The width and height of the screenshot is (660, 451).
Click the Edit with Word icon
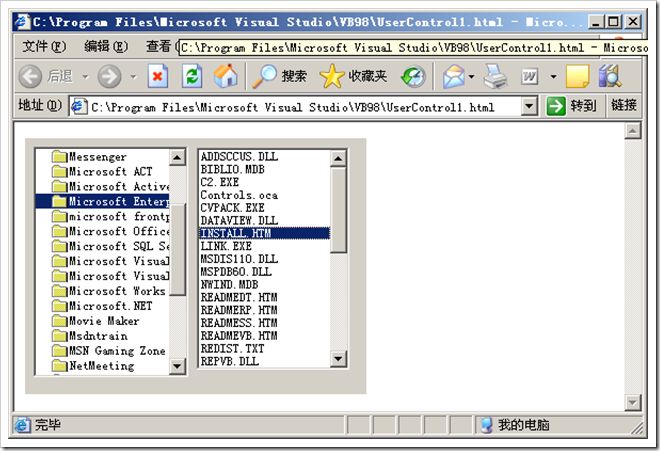[530, 77]
